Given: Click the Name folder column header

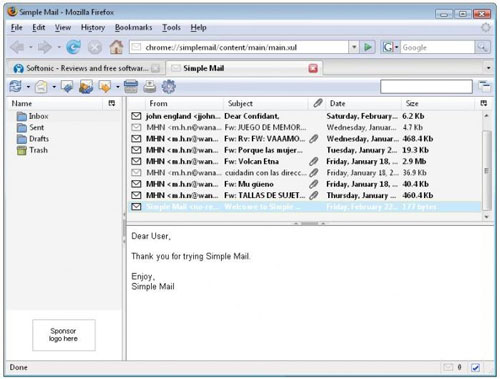Looking at the screenshot, I should pos(55,103).
